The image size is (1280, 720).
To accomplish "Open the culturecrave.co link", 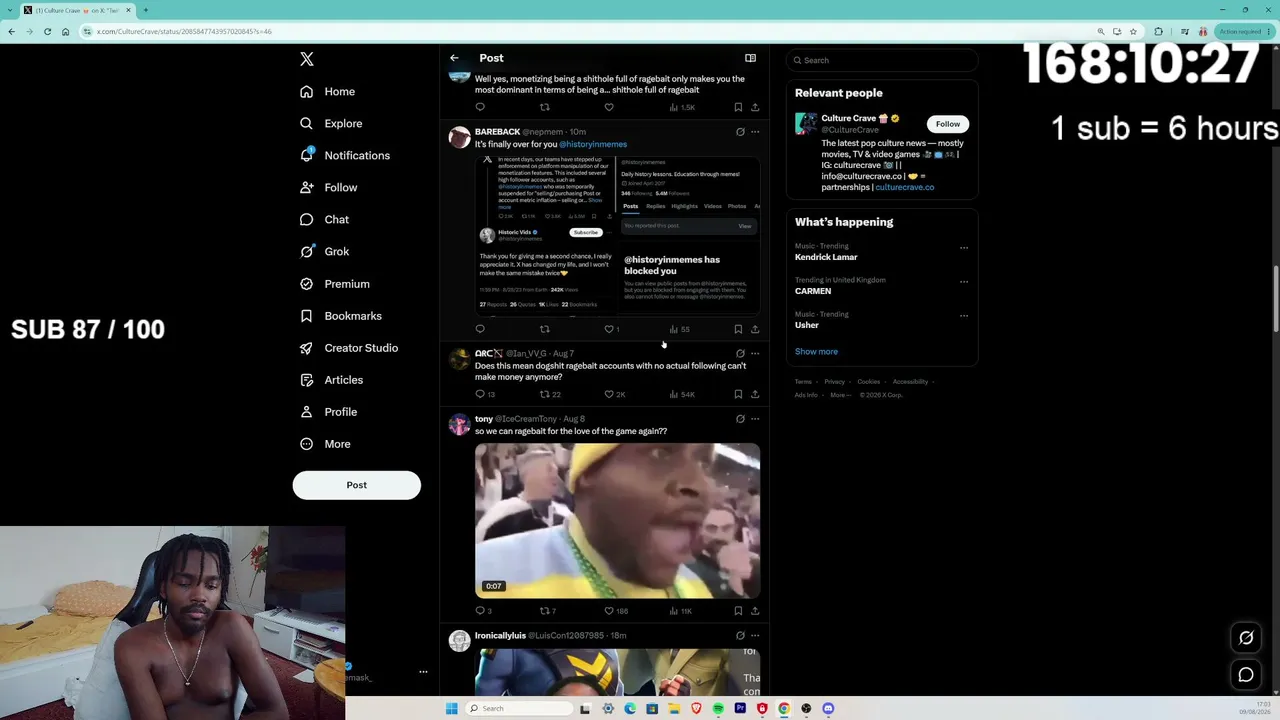I will 905,187.
